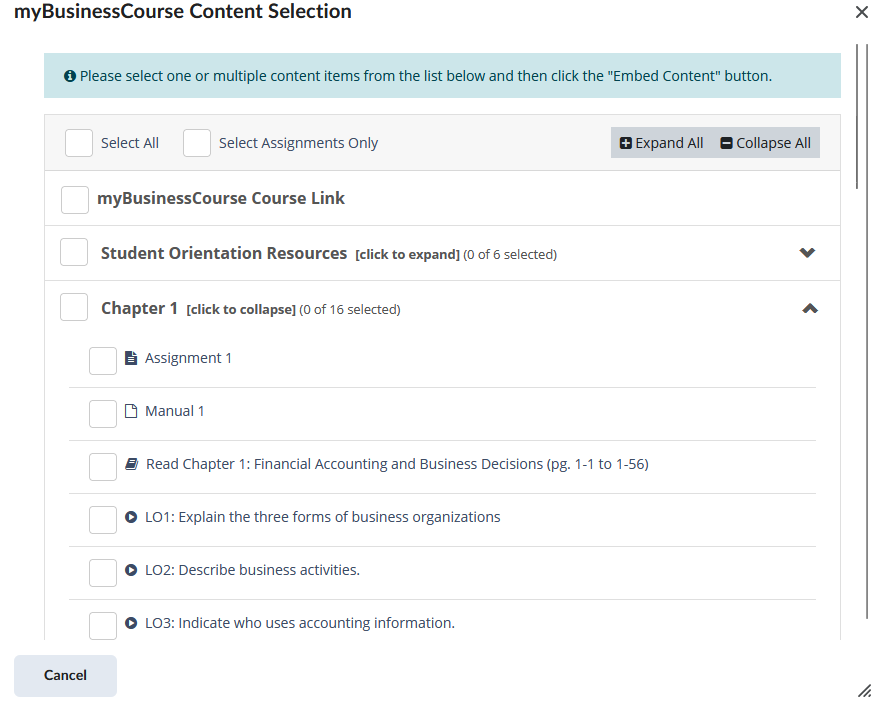Click Expand All button

coord(661,143)
